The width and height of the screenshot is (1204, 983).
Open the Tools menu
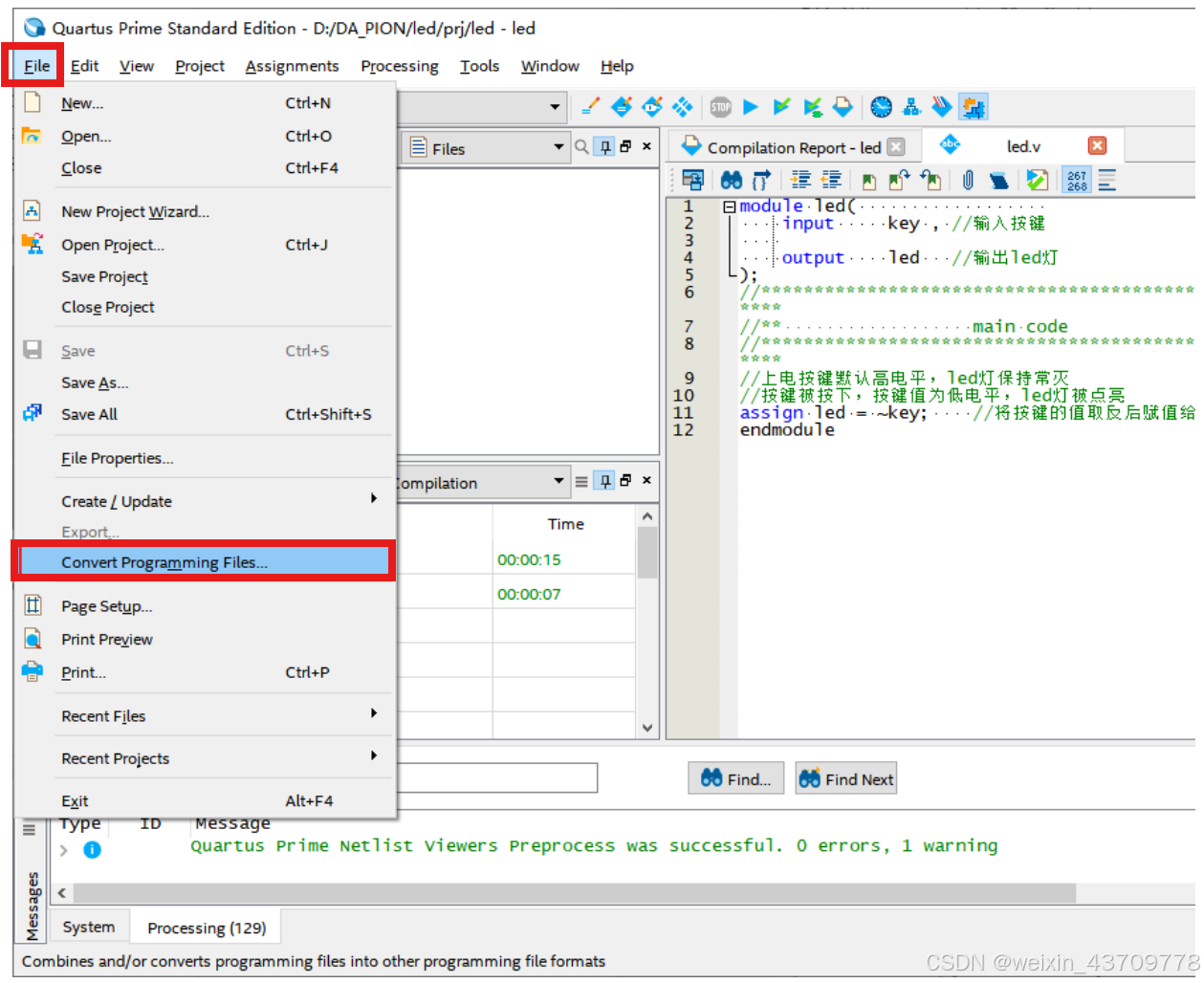coord(479,66)
